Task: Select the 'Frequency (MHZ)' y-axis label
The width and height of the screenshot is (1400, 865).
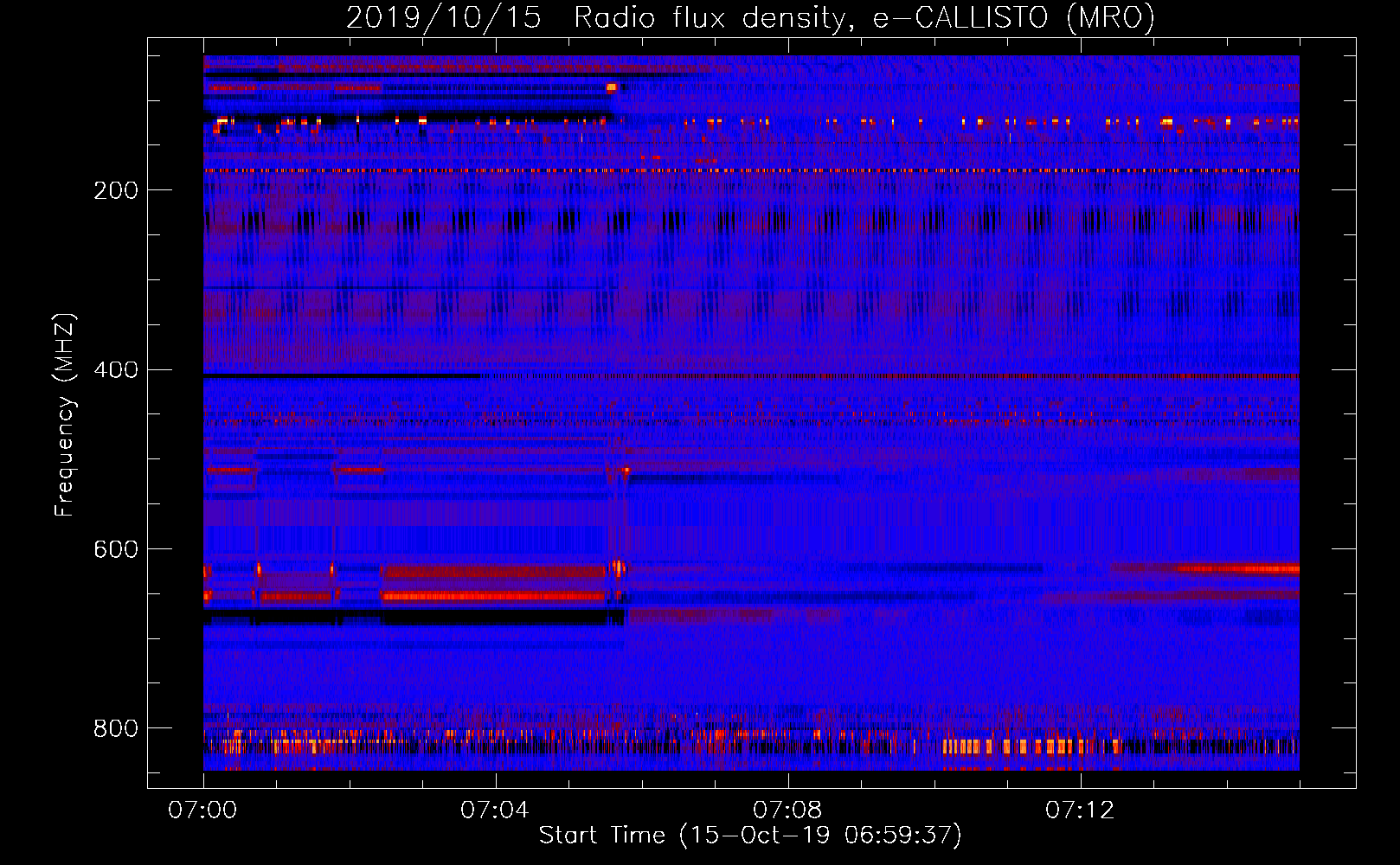Action: 65,415
